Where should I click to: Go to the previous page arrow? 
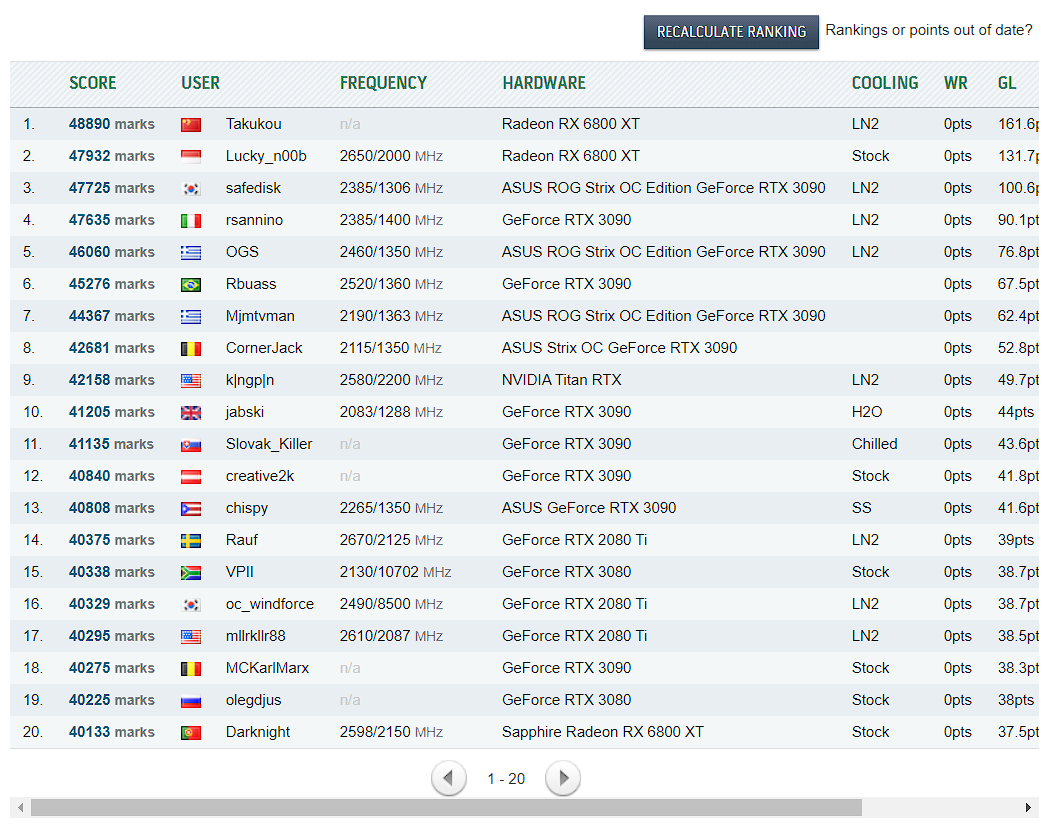[448, 778]
